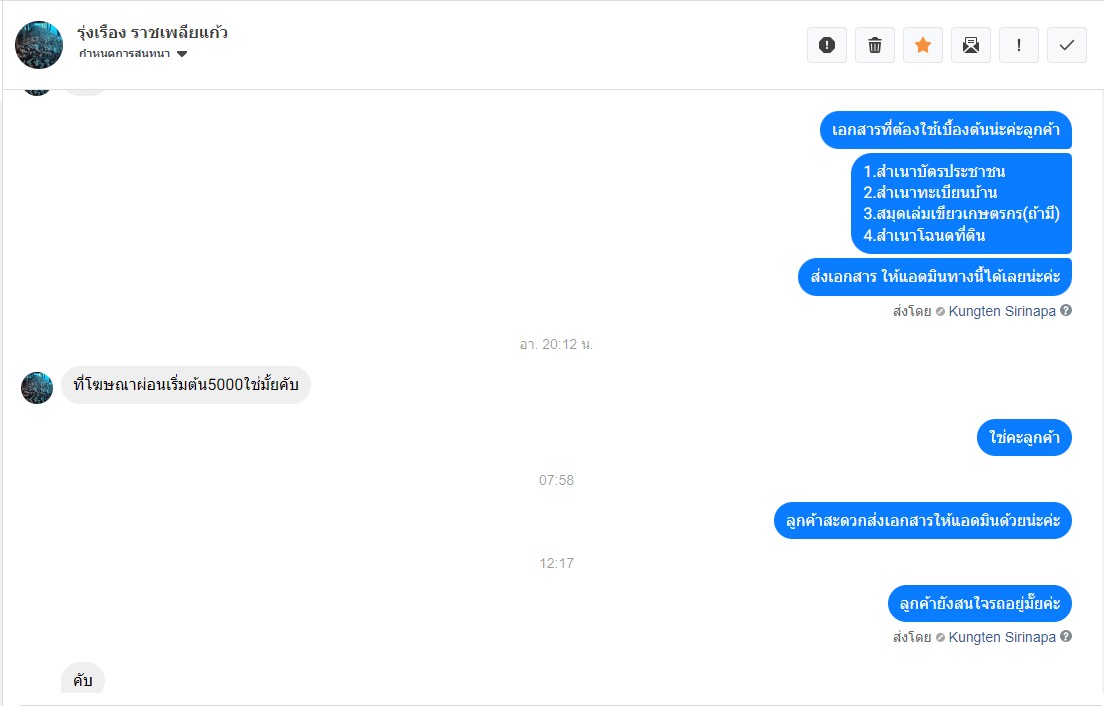The width and height of the screenshot is (1104, 706).
Task: Click the lower Kungten Sirinapa sender name
Action: 1002,637
